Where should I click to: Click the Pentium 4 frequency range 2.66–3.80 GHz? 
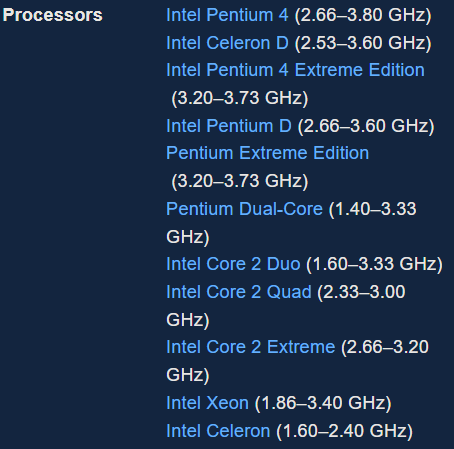tap(363, 15)
